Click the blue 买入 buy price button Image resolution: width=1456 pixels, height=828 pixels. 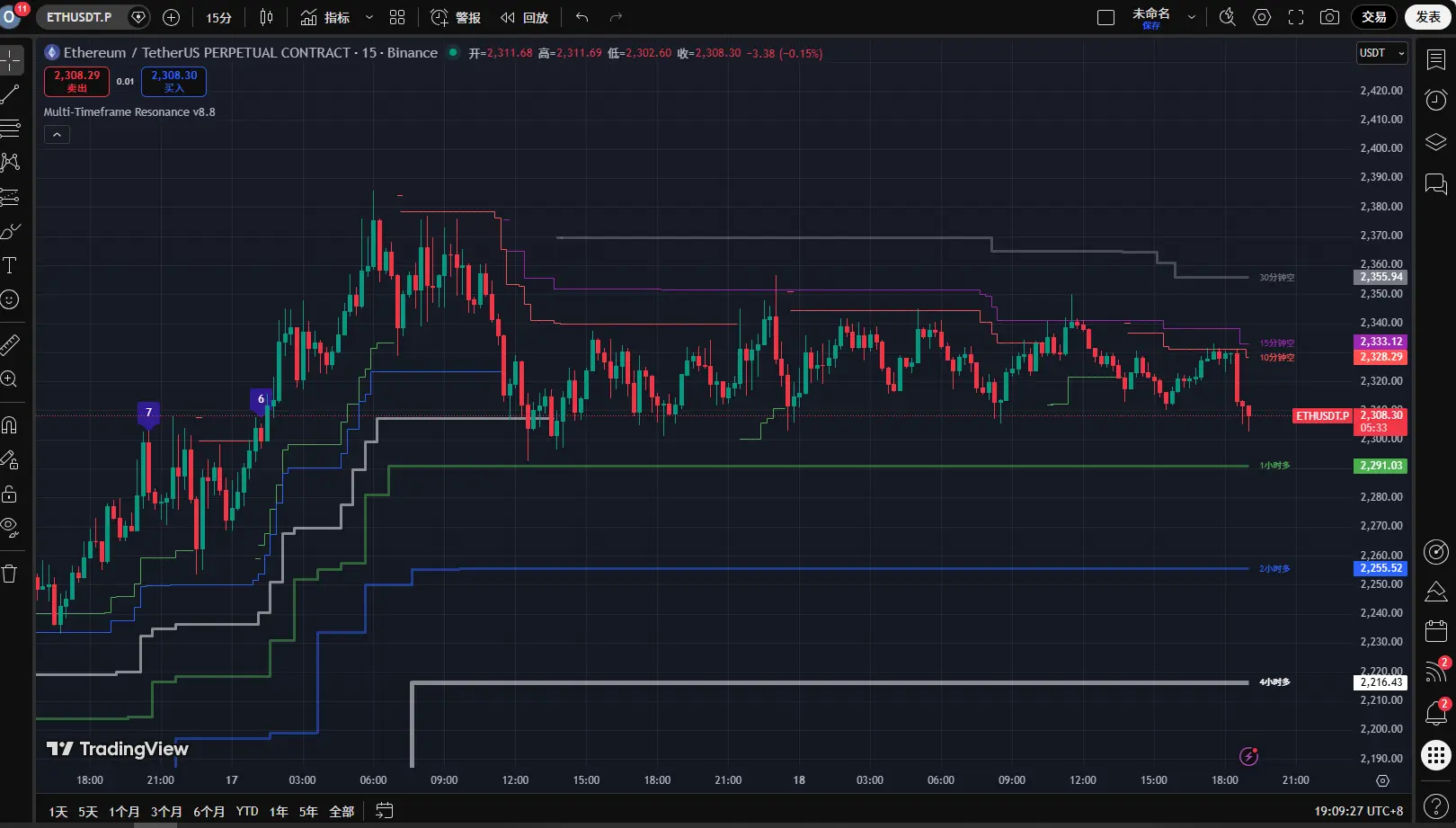coord(173,81)
